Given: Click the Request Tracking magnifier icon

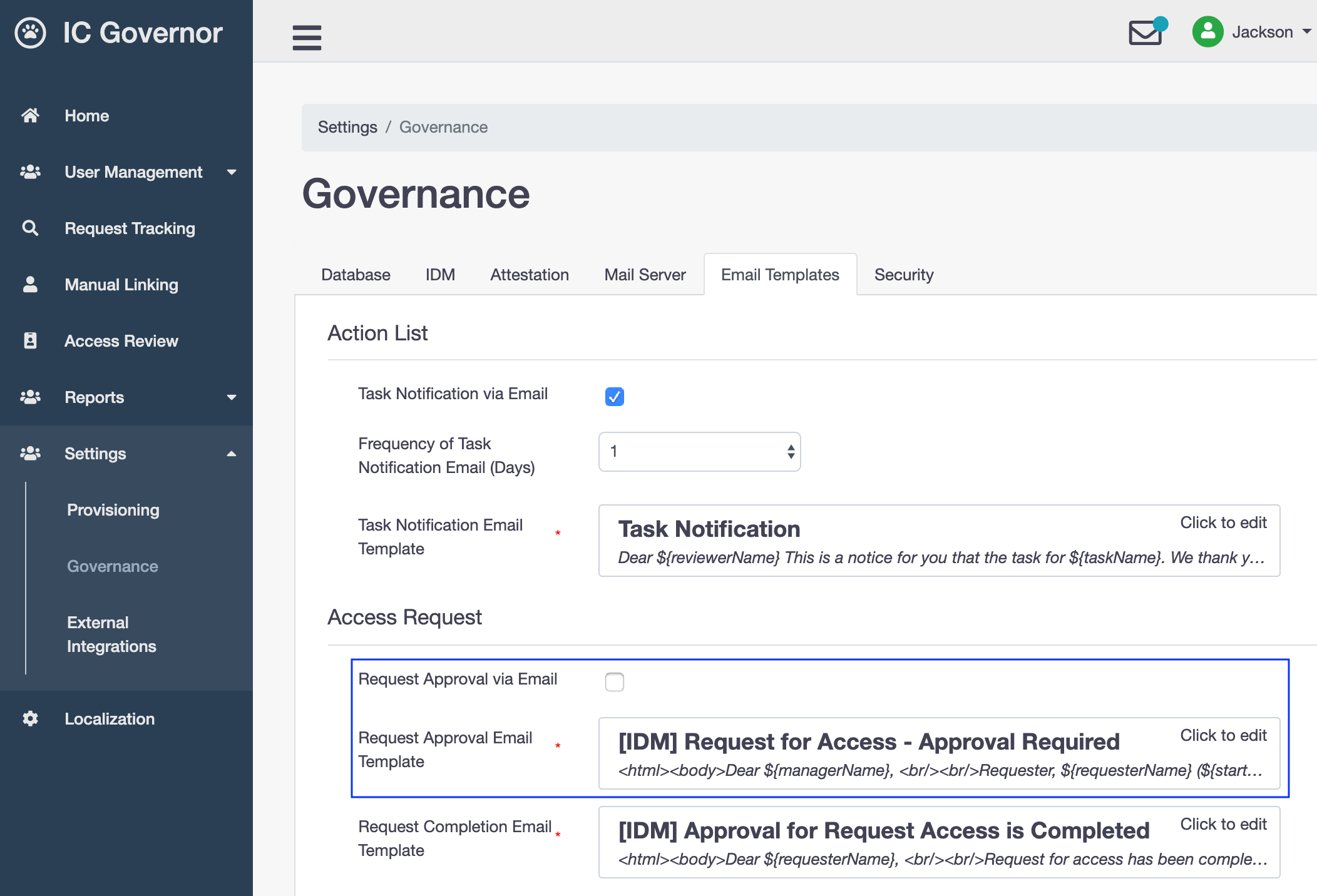Looking at the screenshot, I should point(30,228).
